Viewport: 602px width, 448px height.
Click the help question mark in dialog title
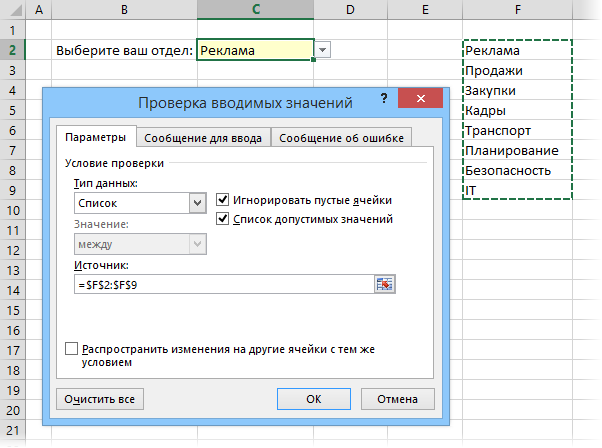click(x=384, y=100)
